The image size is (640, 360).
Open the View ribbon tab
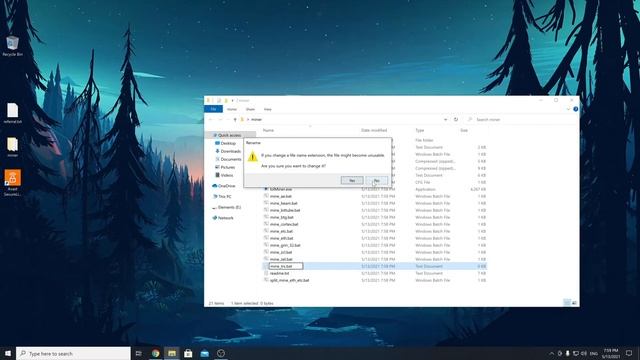click(267, 109)
